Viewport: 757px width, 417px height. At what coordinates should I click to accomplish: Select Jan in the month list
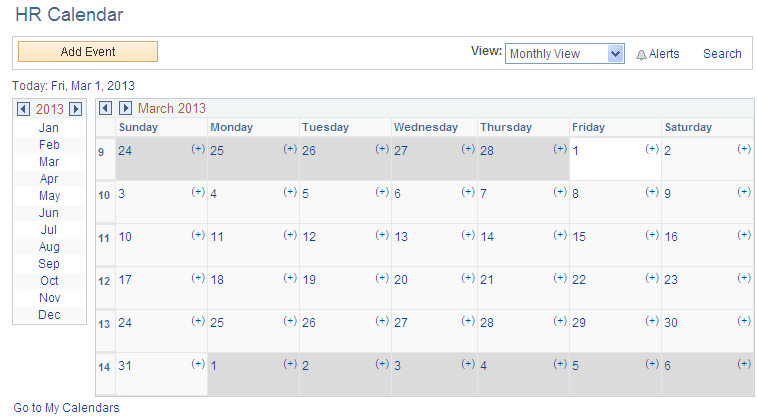[x=49, y=128]
